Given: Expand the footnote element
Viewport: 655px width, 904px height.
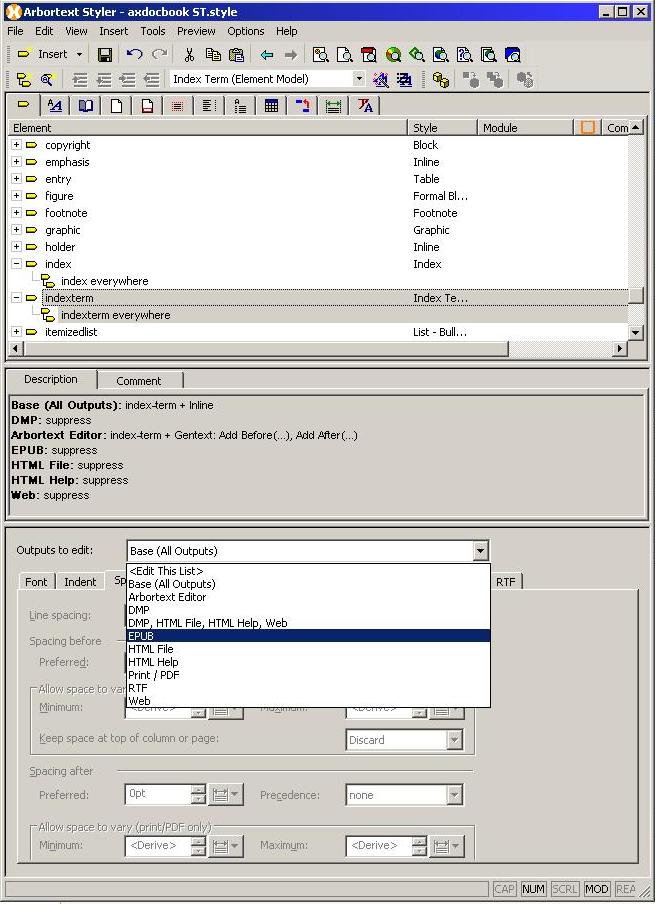Looking at the screenshot, I should (17, 213).
